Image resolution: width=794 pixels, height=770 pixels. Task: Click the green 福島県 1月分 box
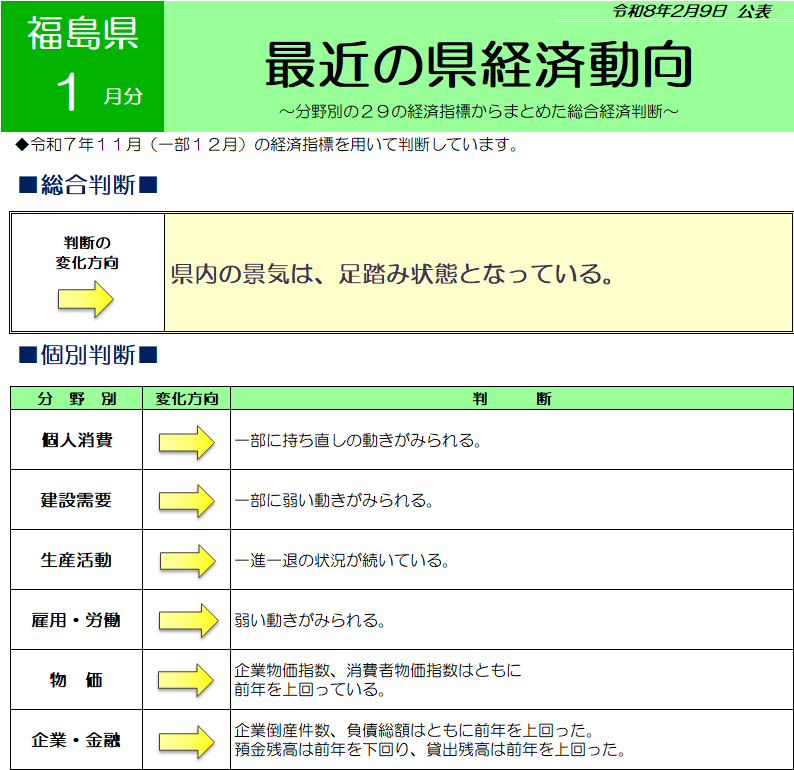82,66
